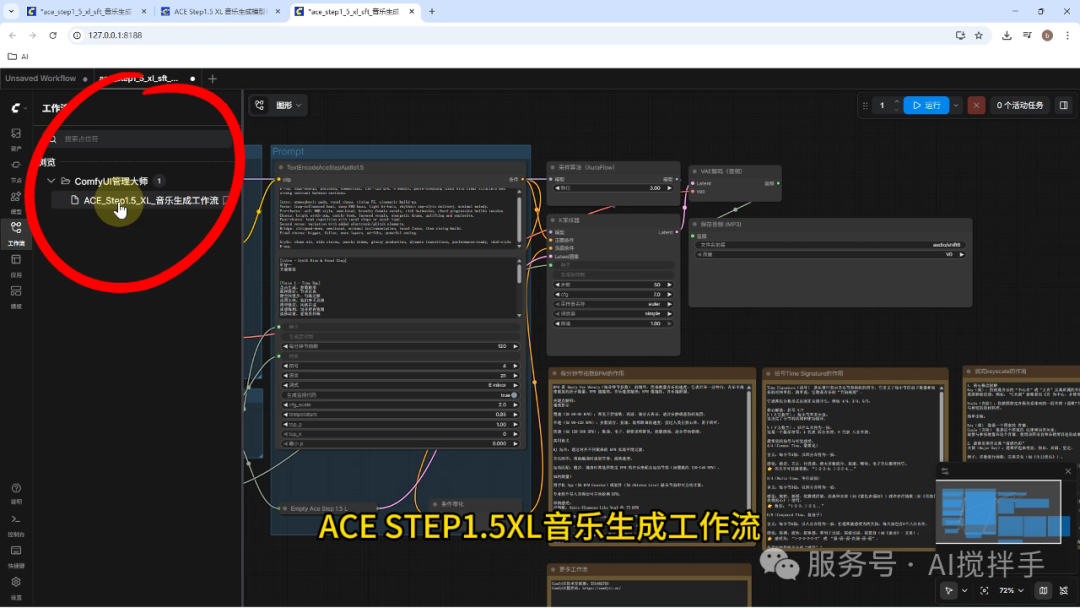Image resolution: width=1080 pixels, height=608 pixels.
Task: Adjust the temperature 0.85 slider
Action: click(x=401, y=415)
